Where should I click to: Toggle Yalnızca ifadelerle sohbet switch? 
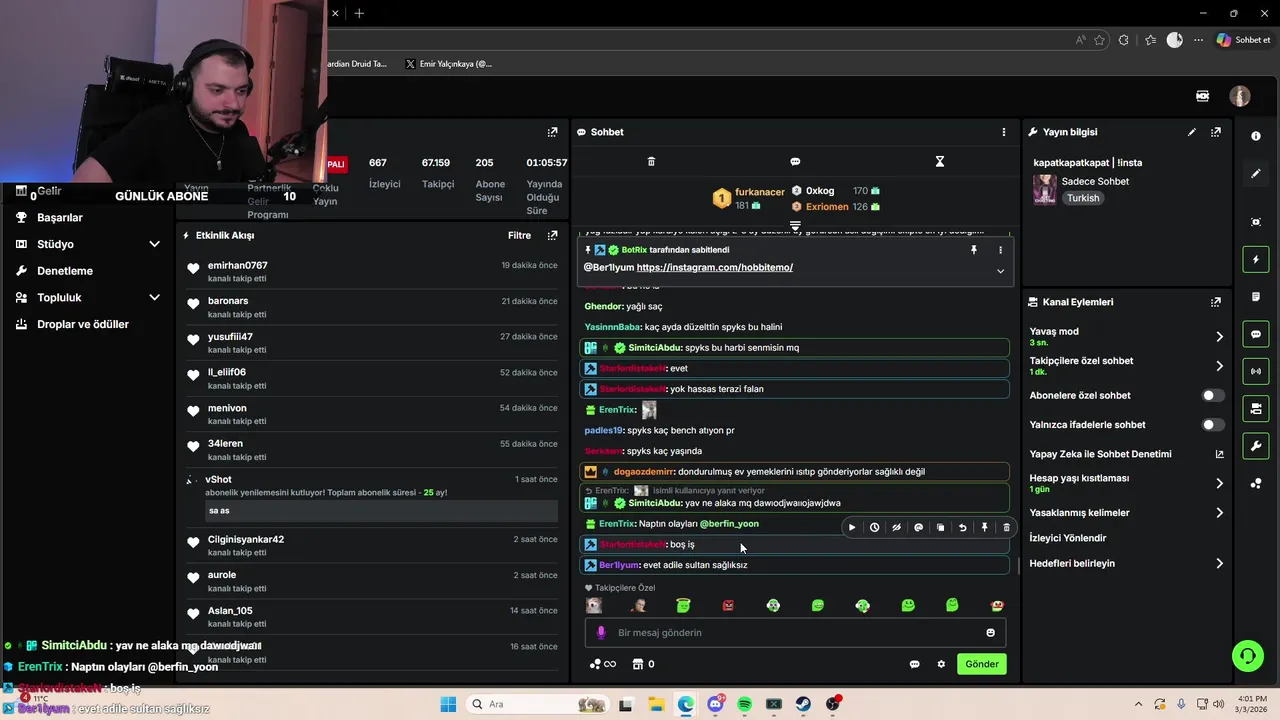coord(1212,425)
